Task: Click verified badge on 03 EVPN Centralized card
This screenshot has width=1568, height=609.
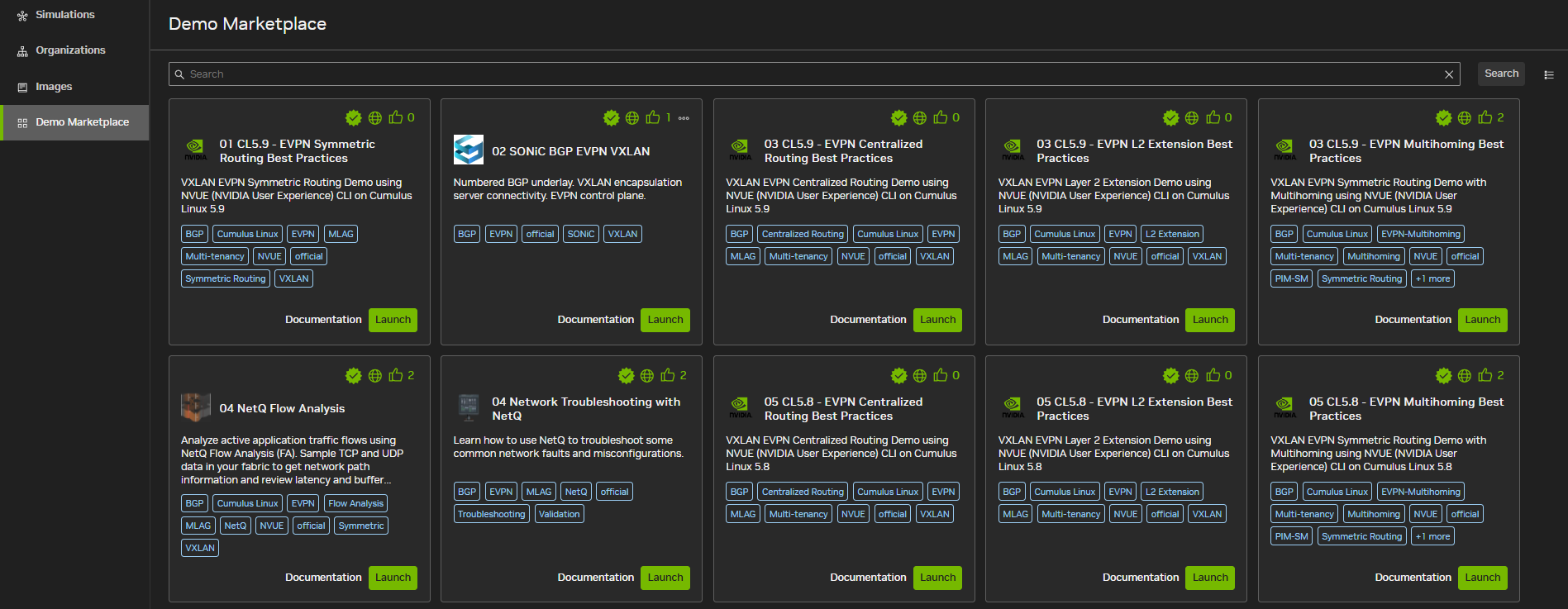Action: point(898,118)
